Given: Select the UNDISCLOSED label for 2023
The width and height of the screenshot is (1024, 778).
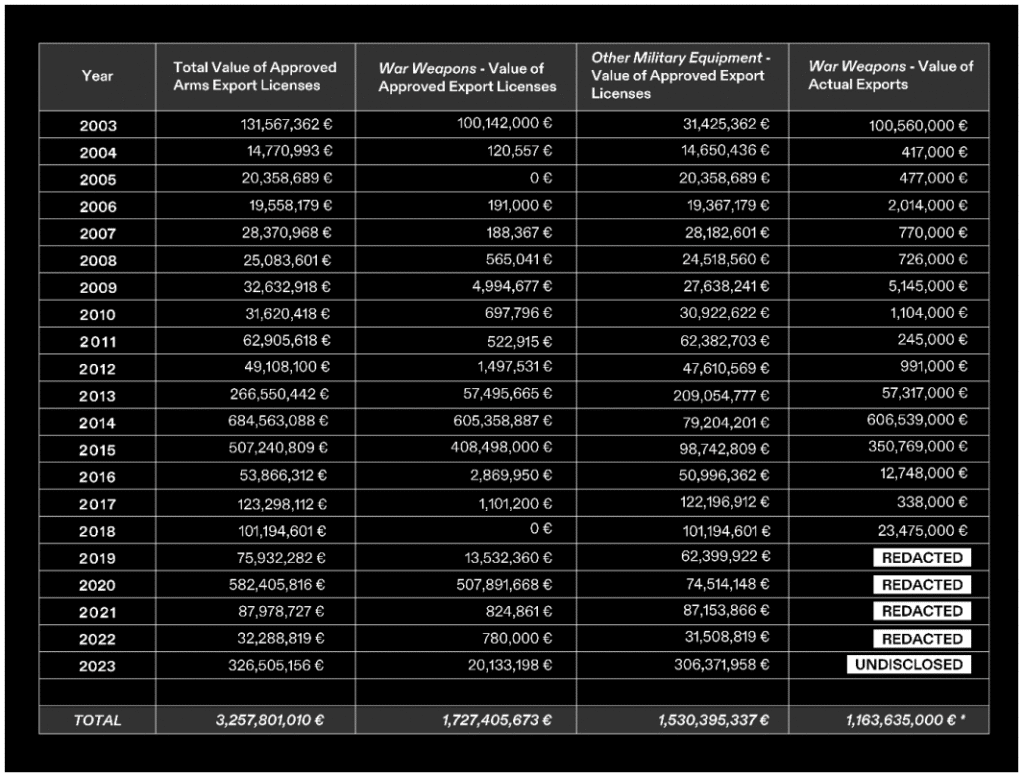Looking at the screenshot, I should (x=909, y=665).
